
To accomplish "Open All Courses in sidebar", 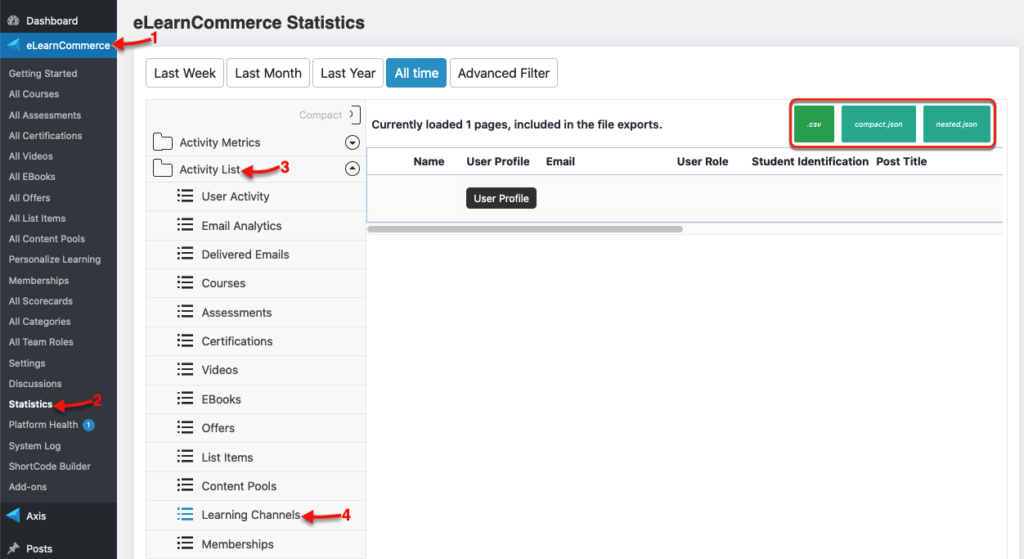I will point(34,94).
